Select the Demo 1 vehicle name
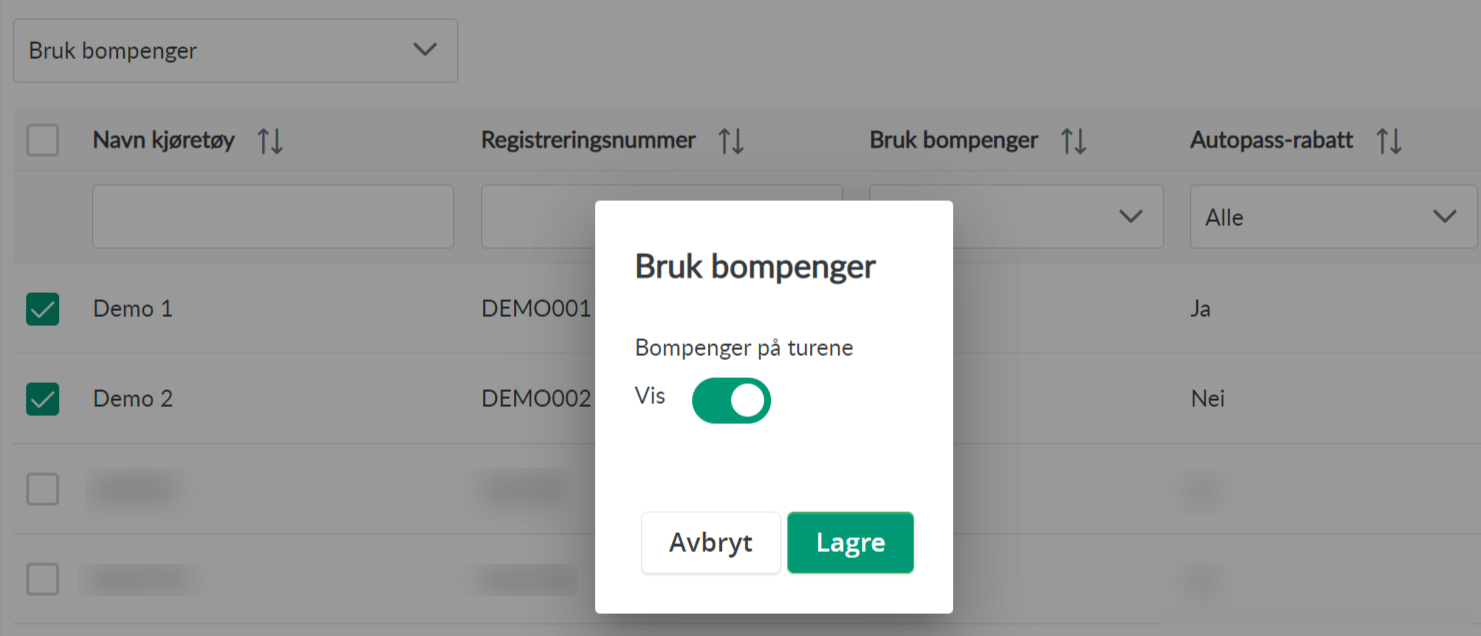 pos(133,309)
